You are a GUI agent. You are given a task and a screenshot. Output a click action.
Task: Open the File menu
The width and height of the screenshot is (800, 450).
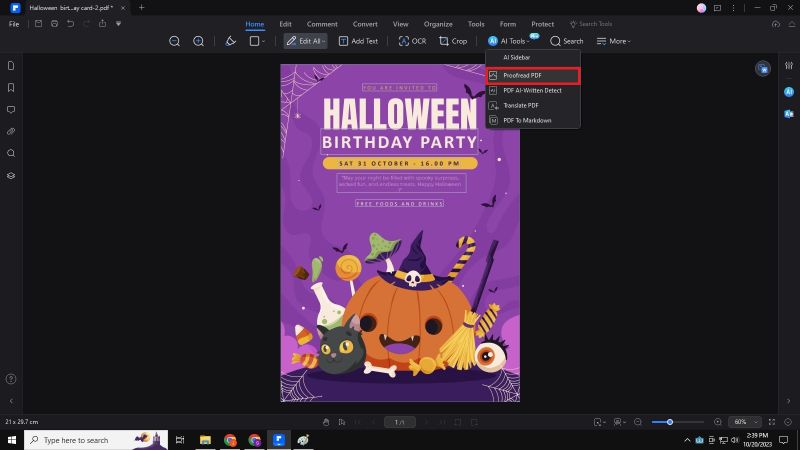(14, 24)
